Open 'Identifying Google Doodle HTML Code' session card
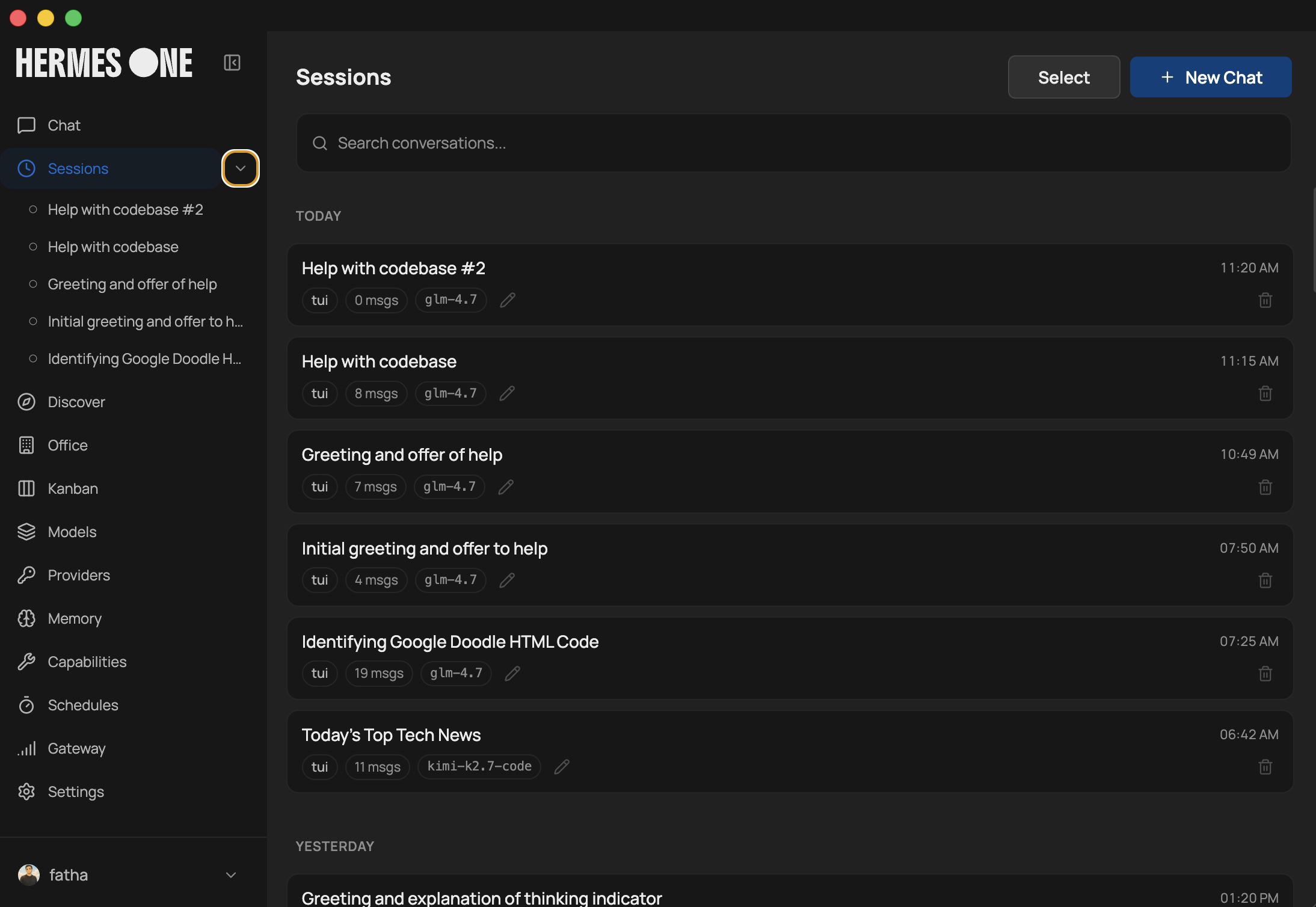 click(x=790, y=658)
